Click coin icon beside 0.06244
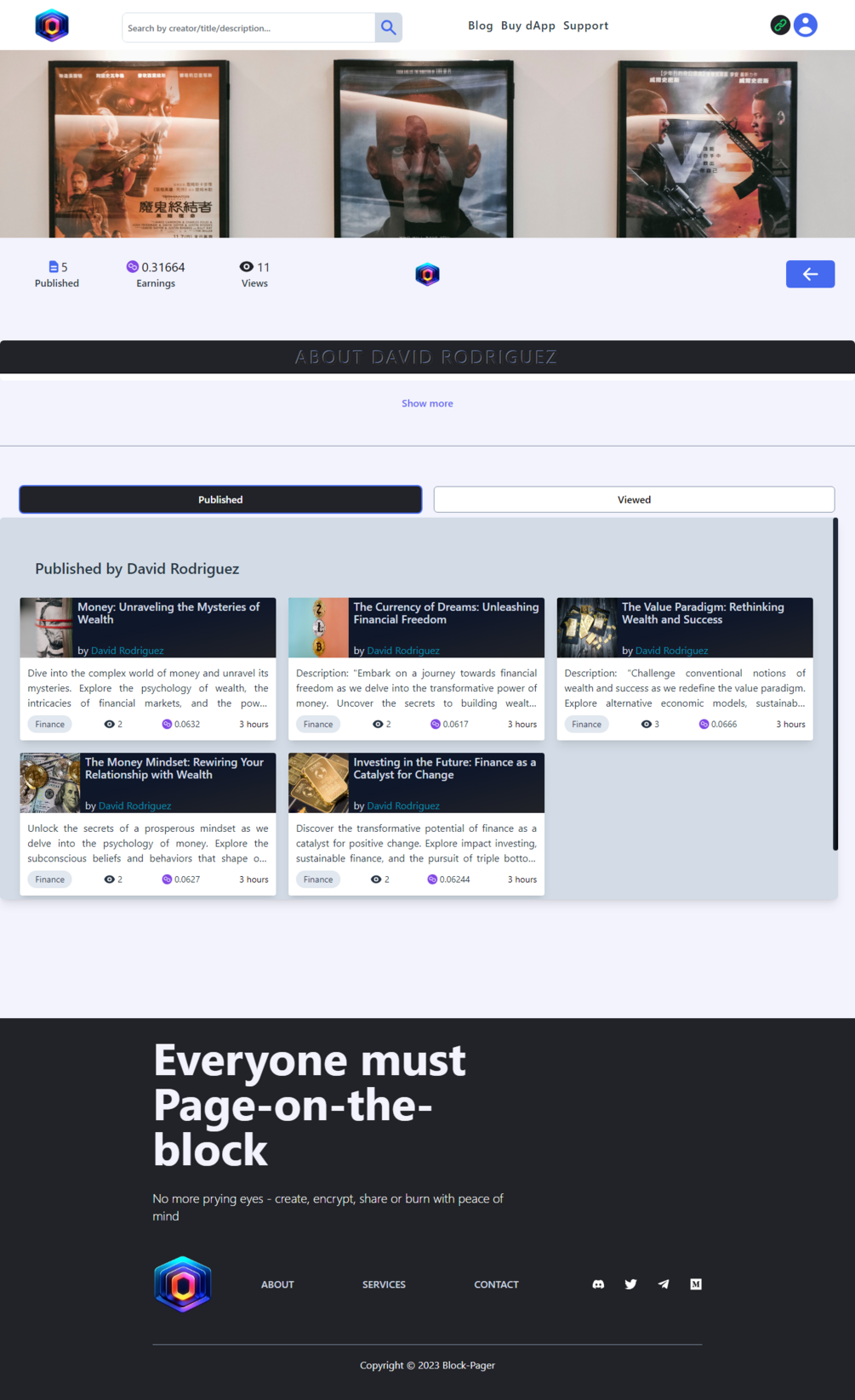855x1400 pixels. click(432, 879)
